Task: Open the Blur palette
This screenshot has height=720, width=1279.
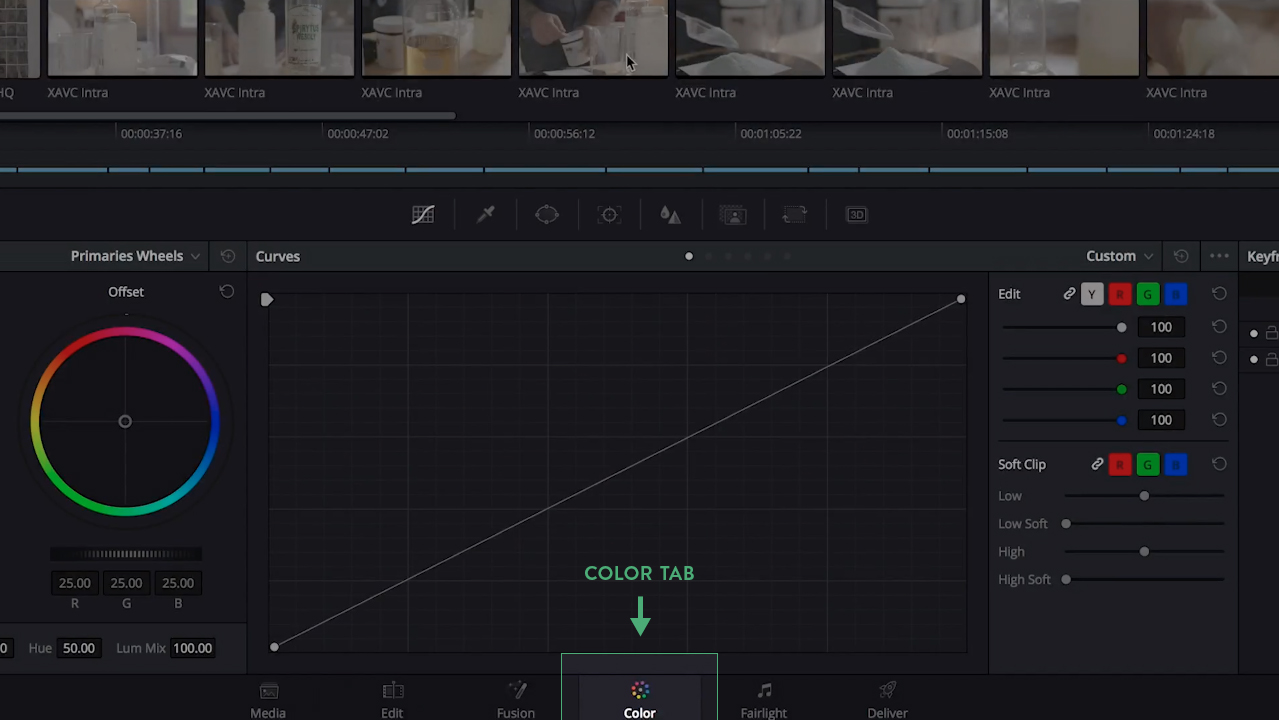Action: 669,214
